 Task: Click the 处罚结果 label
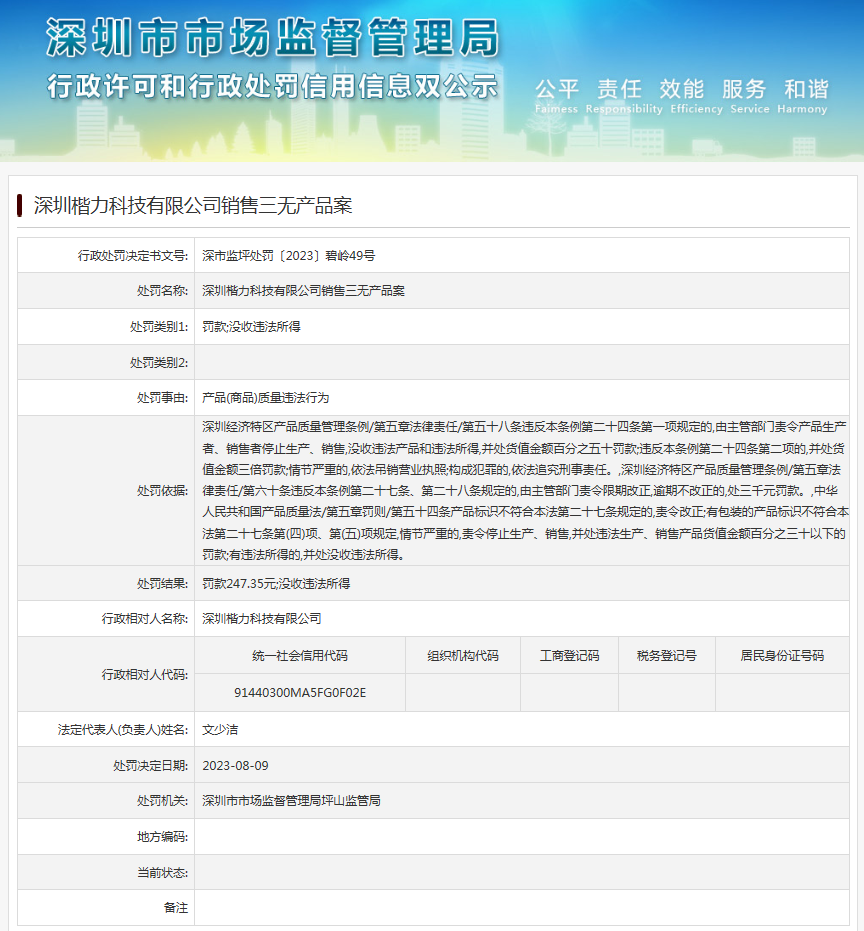(x=162, y=584)
